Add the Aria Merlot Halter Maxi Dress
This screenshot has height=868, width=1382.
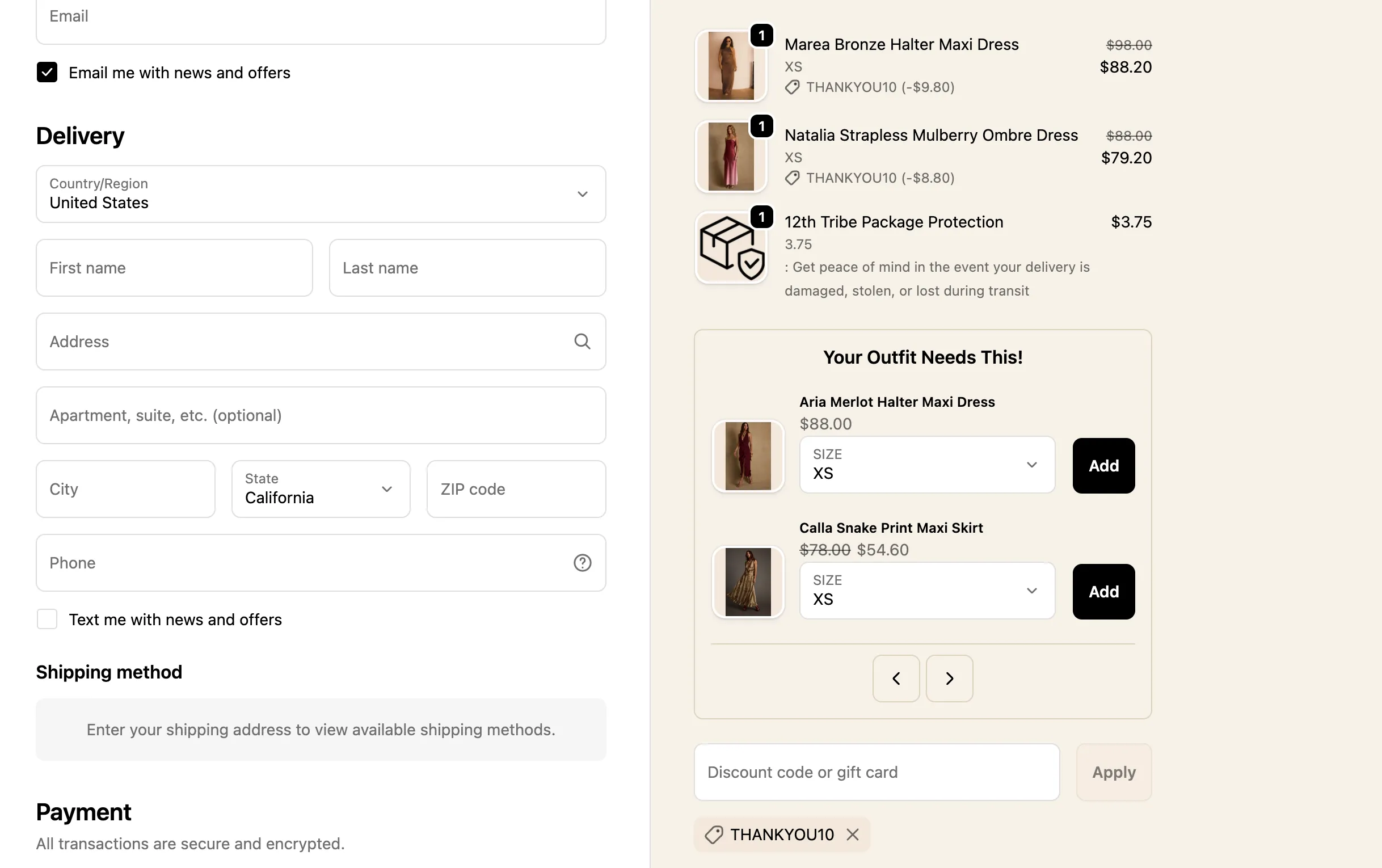pos(1103,466)
